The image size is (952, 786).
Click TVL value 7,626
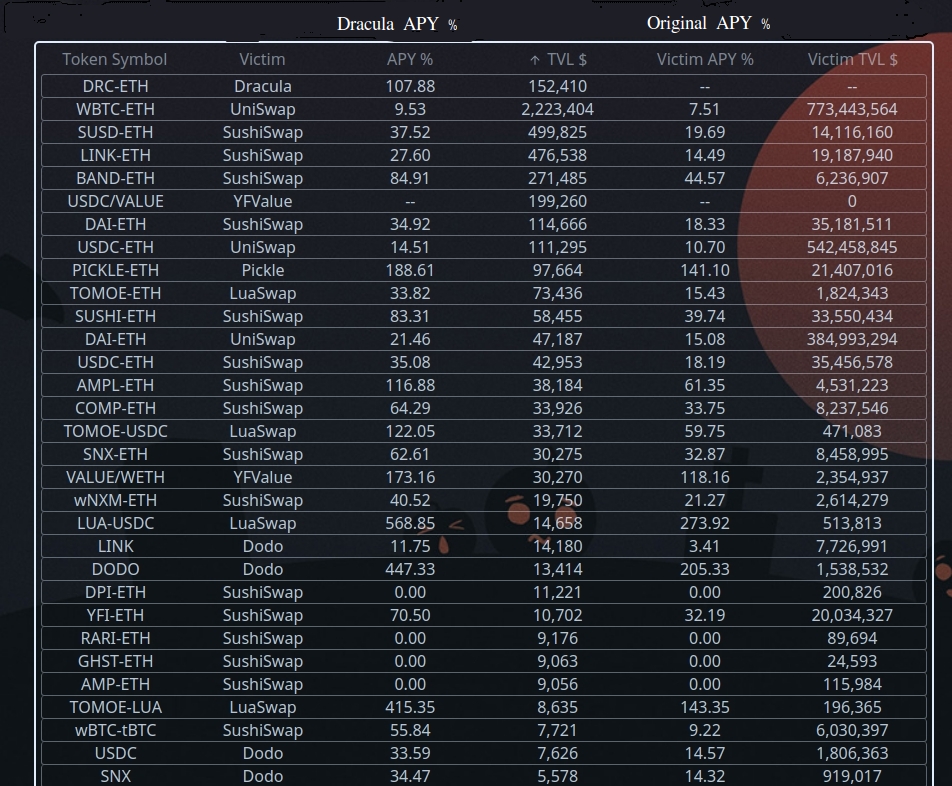pyautogui.click(x=557, y=754)
